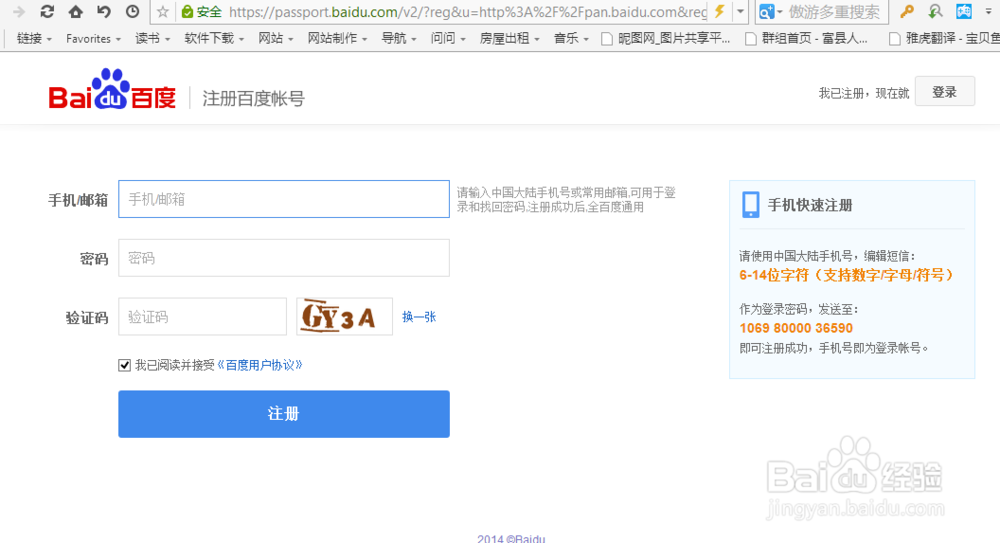
Task: Click the blue snapshot toolbar icon
Action: tap(964, 11)
